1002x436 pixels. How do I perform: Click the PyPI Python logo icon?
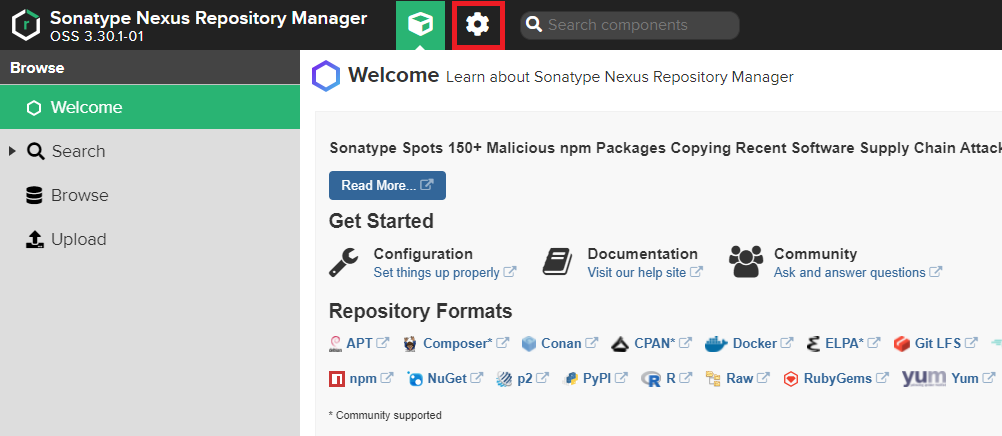tap(571, 379)
